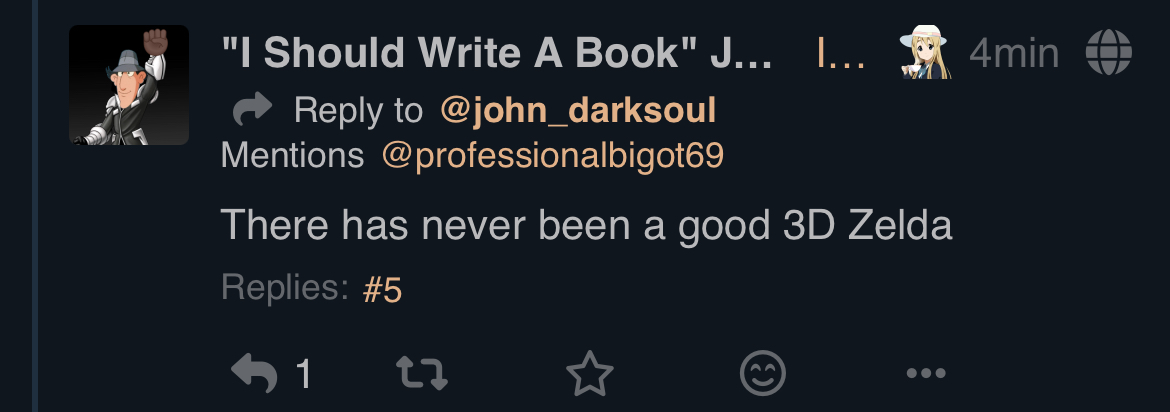Screen dimensions: 1170x412
Task: Open the three-dot more options menu
Action: 926,373
